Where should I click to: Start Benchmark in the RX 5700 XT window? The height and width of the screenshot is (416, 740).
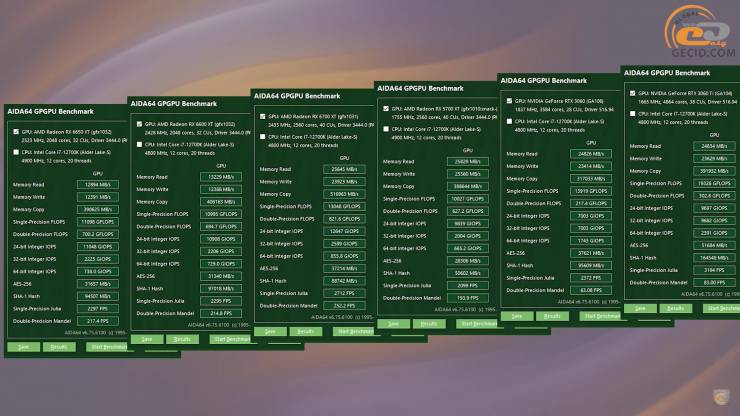coord(479,324)
